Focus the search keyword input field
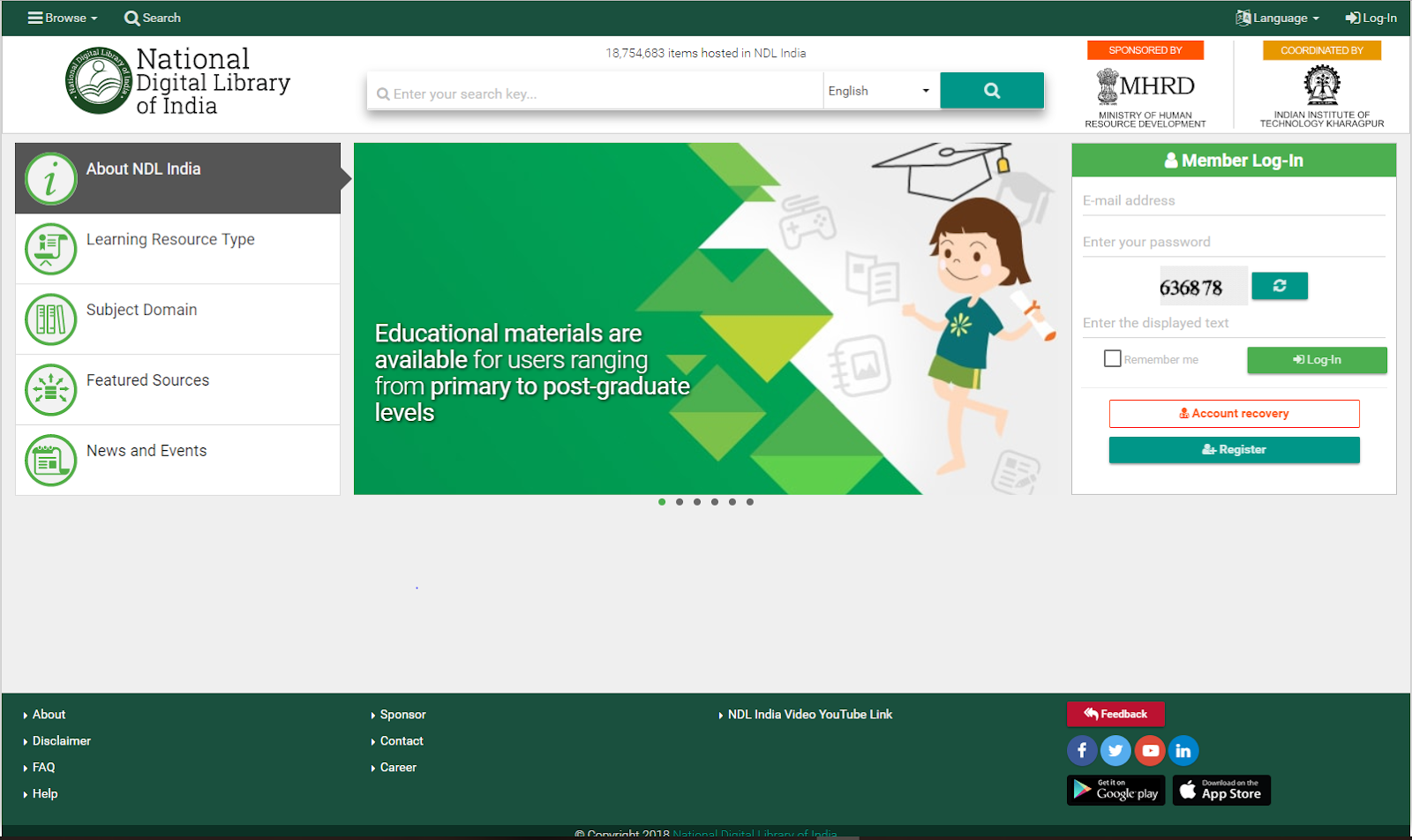 coord(595,92)
